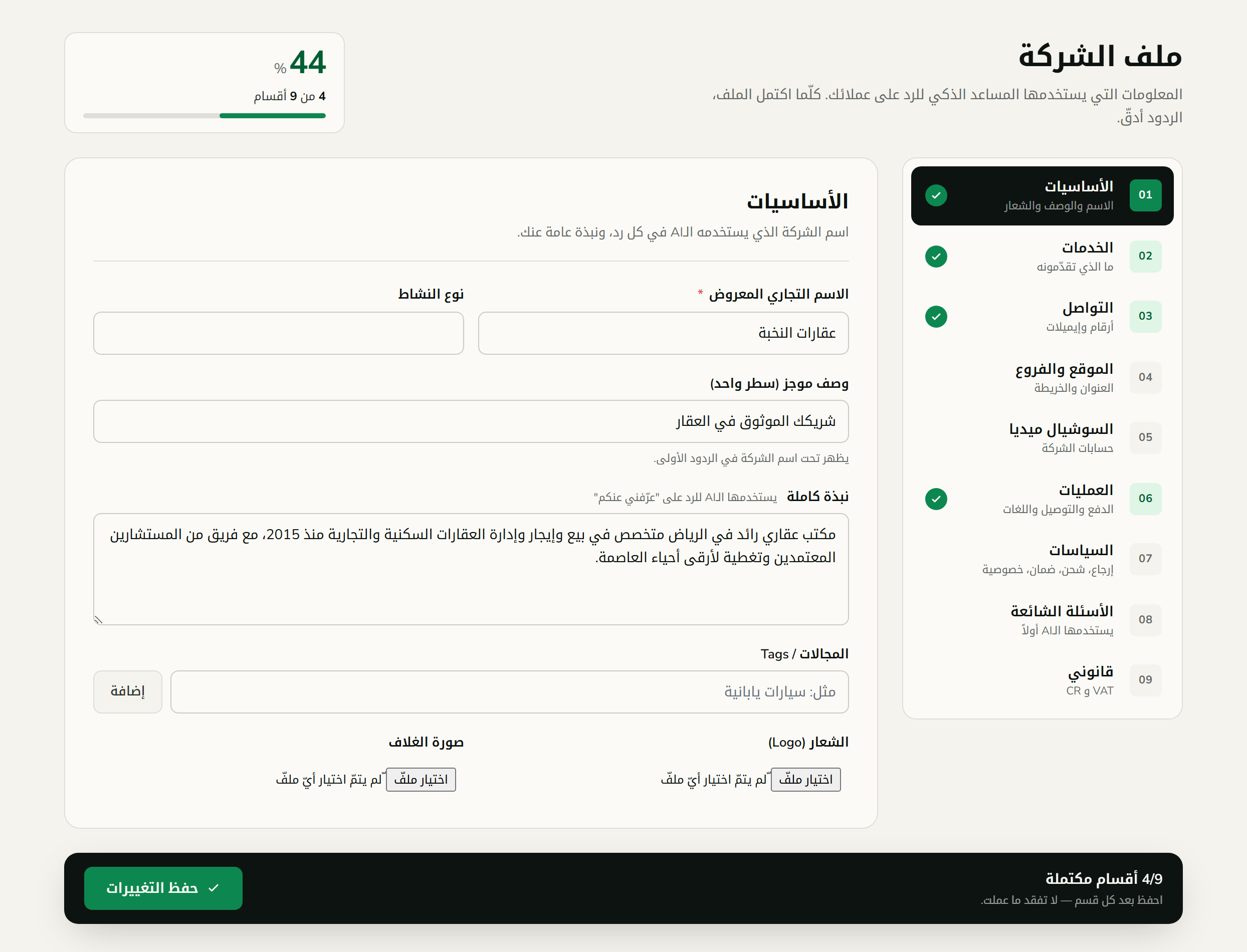Screen dimensions: 1247x952
Task: Click inside the نبذة كاملة textarea
Action: pos(471,569)
